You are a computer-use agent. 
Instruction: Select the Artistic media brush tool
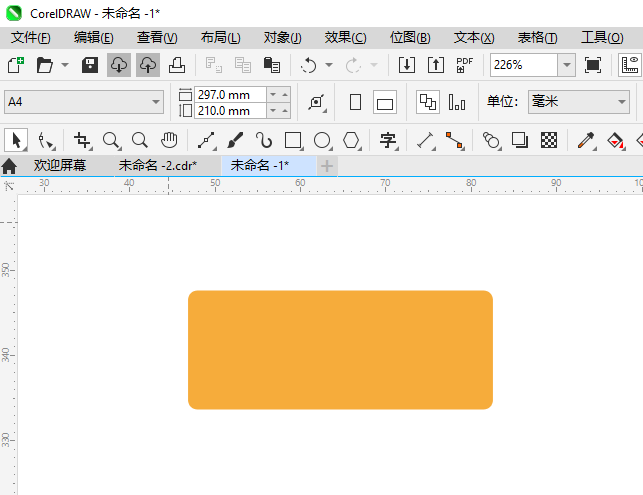click(x=235, y=140)
